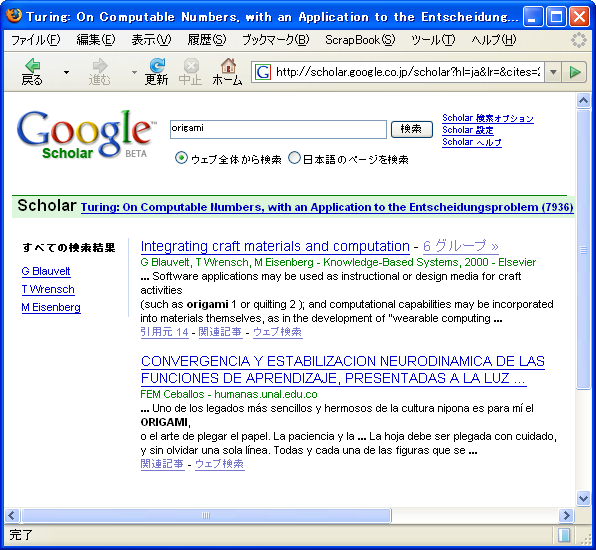Open the Forward button history dropdown
596x550 pixels.
click(x=134, y=72)
